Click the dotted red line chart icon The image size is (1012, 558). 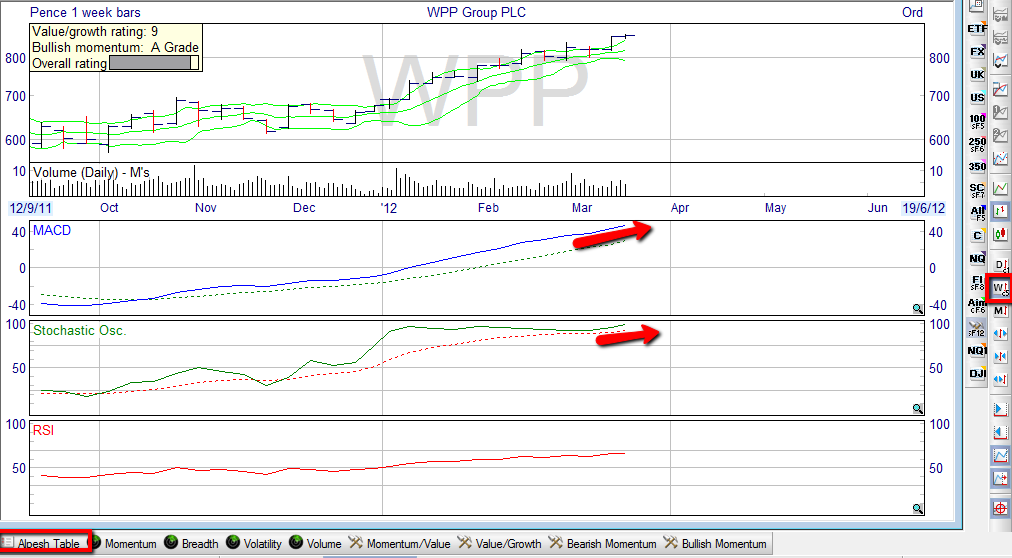1000,158
